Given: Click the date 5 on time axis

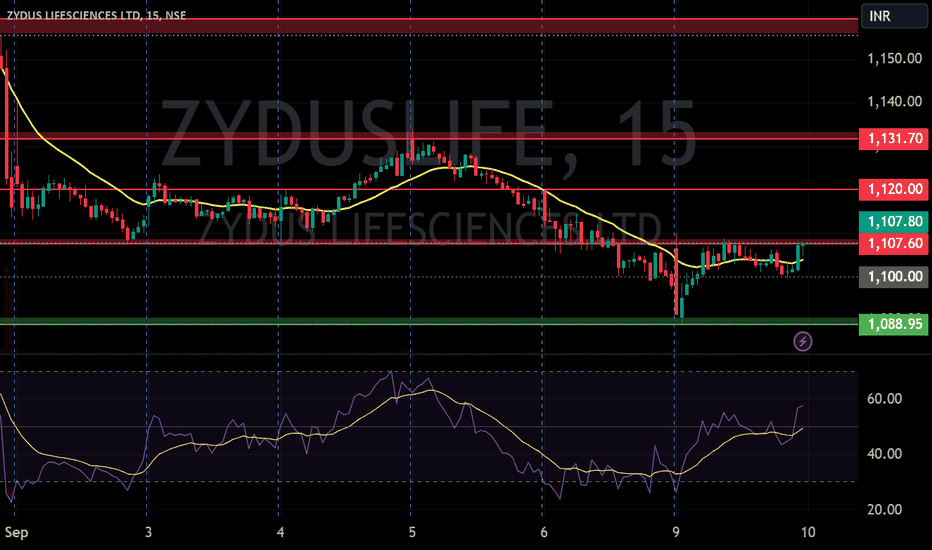Looking at the screenshot, I should (x=412, y=532).
